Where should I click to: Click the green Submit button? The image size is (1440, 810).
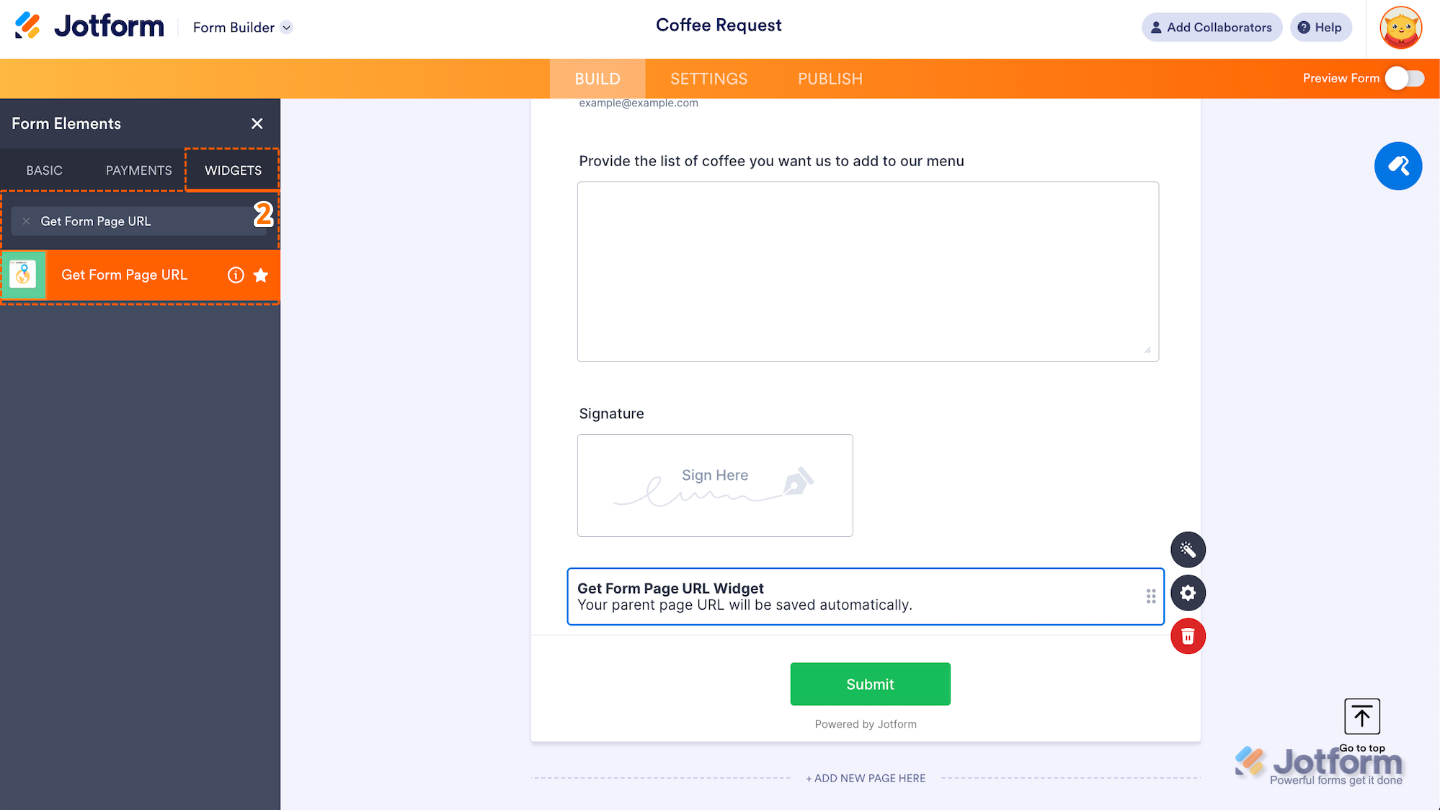(869, 684)
